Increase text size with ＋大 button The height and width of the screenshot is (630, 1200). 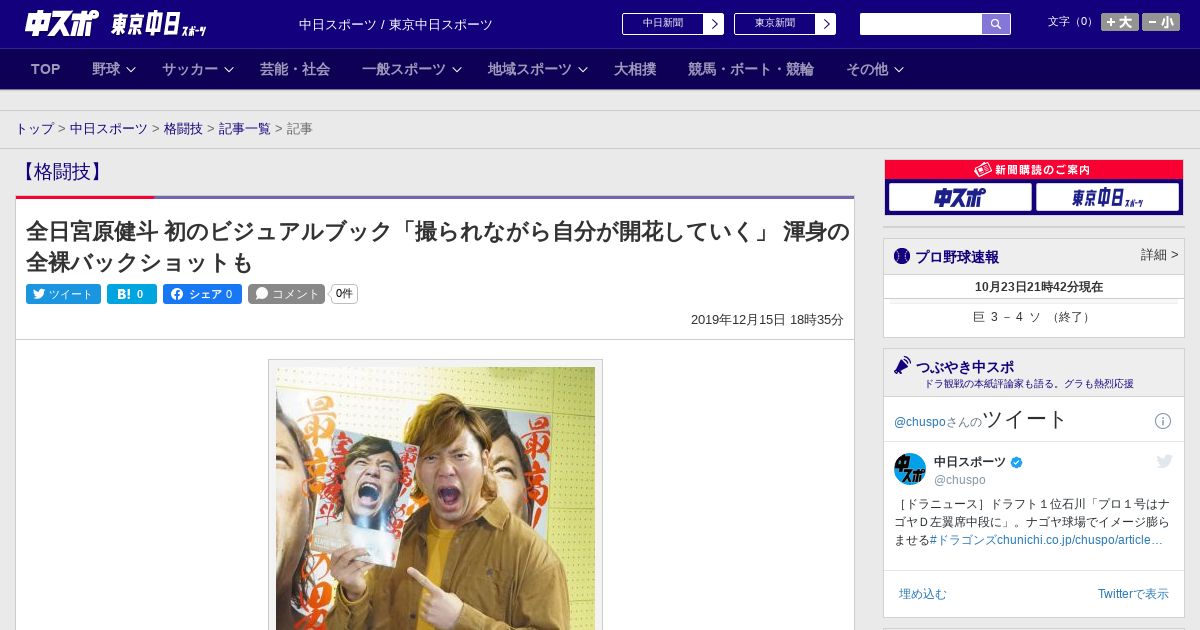click(x=1120, y=22)
